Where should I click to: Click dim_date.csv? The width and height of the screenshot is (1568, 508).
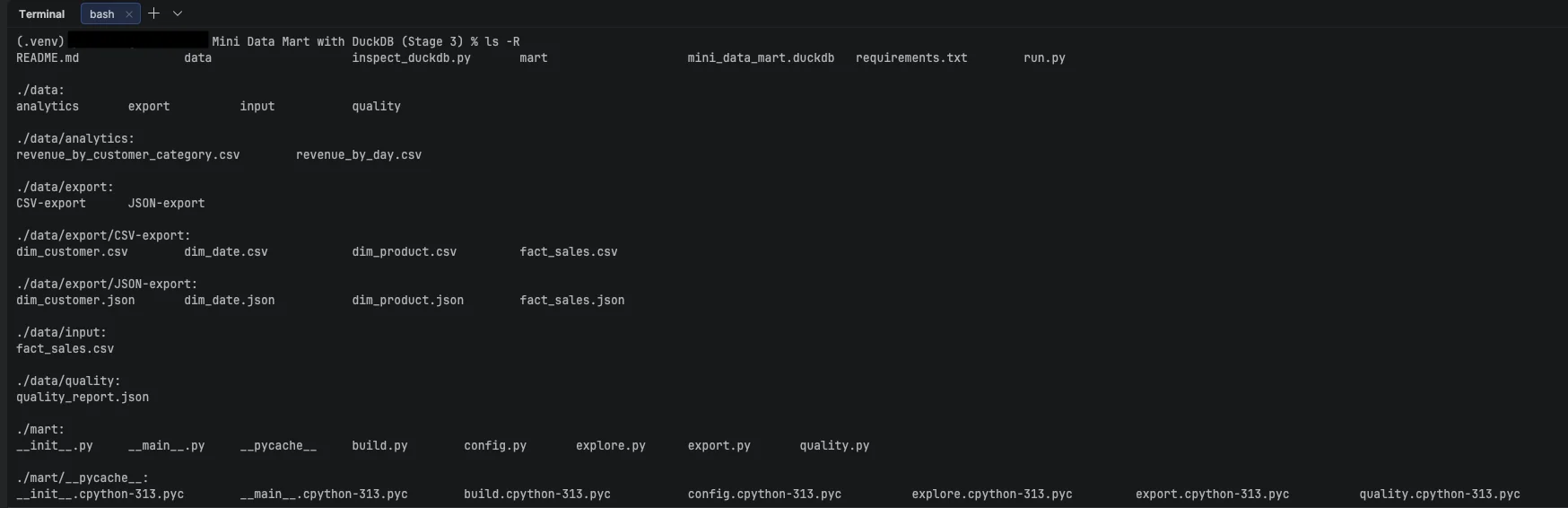coord(226,252)
